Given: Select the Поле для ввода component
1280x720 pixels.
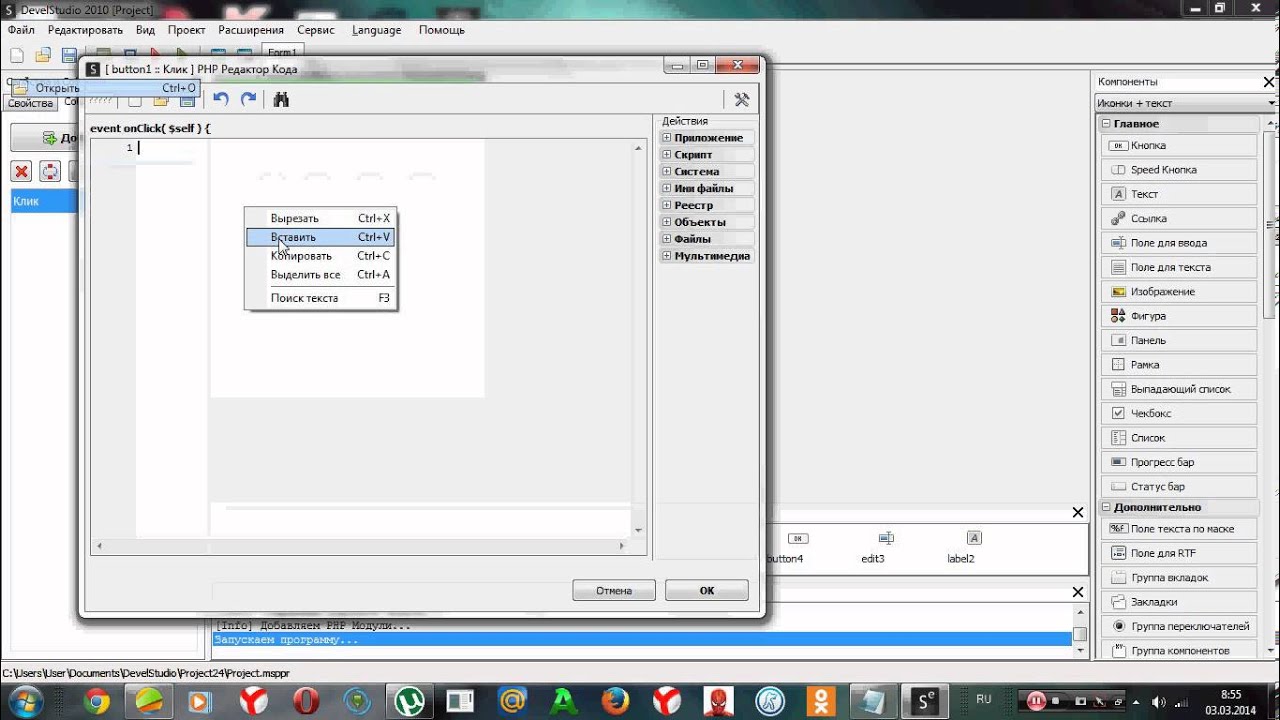Looking at the screenshot, I should pyautogui.click(x=1180, y=243).
